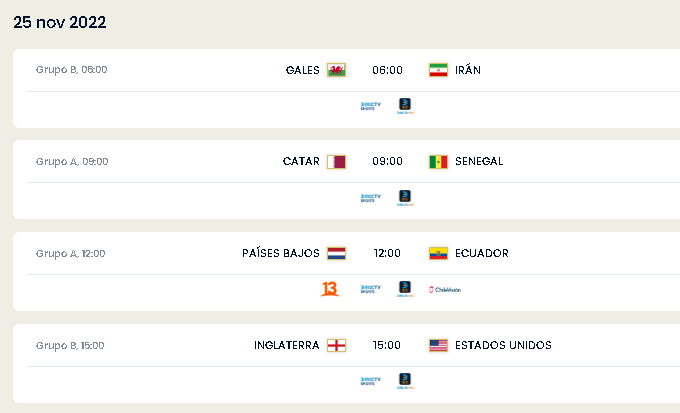The width and height of the screenshot is (680, 413).
Task: Open the ESTADOS UNIDOS team link
Action: (503, 345)
